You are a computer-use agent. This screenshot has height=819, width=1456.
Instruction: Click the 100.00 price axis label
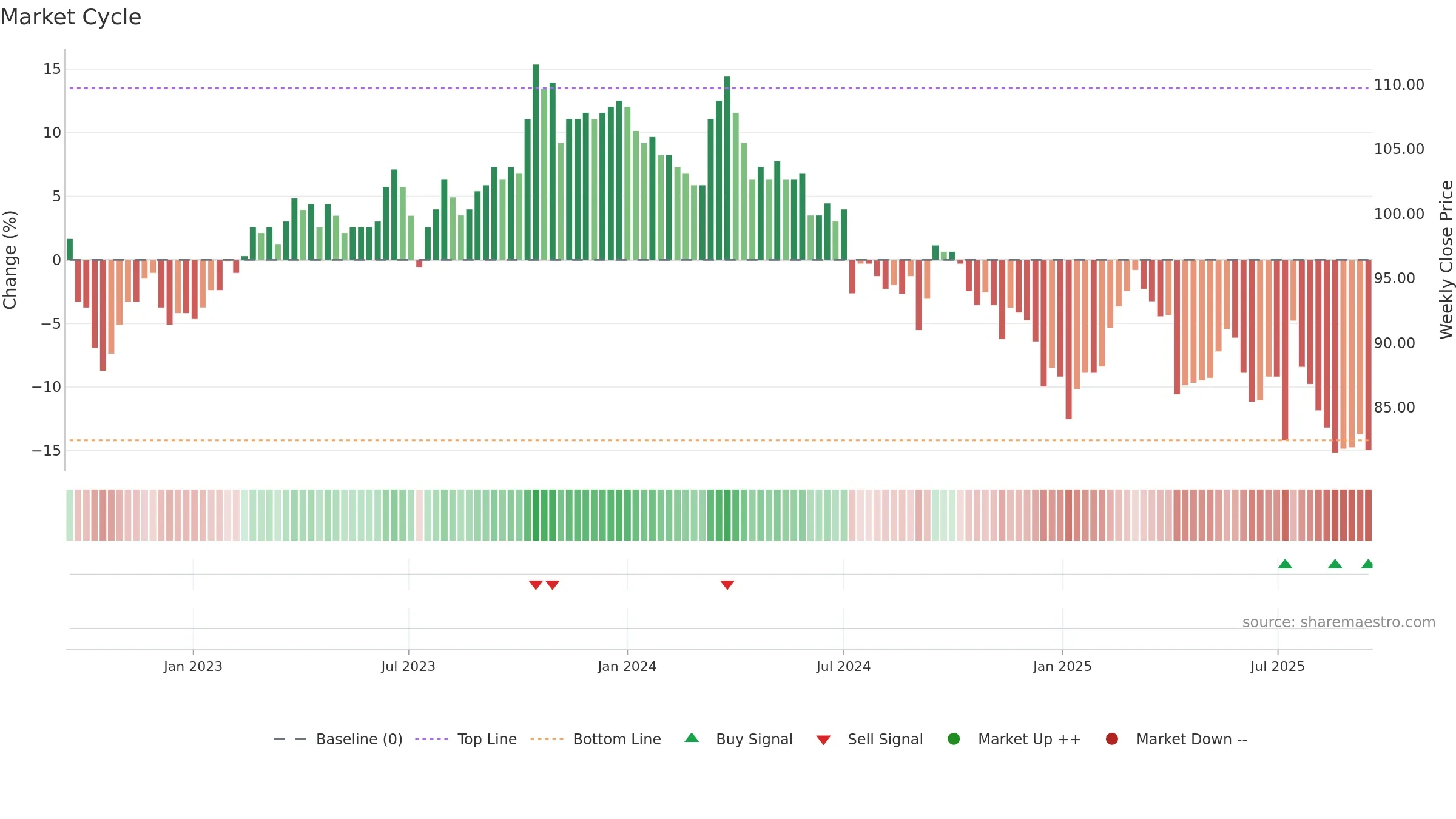pos(1399,214)
